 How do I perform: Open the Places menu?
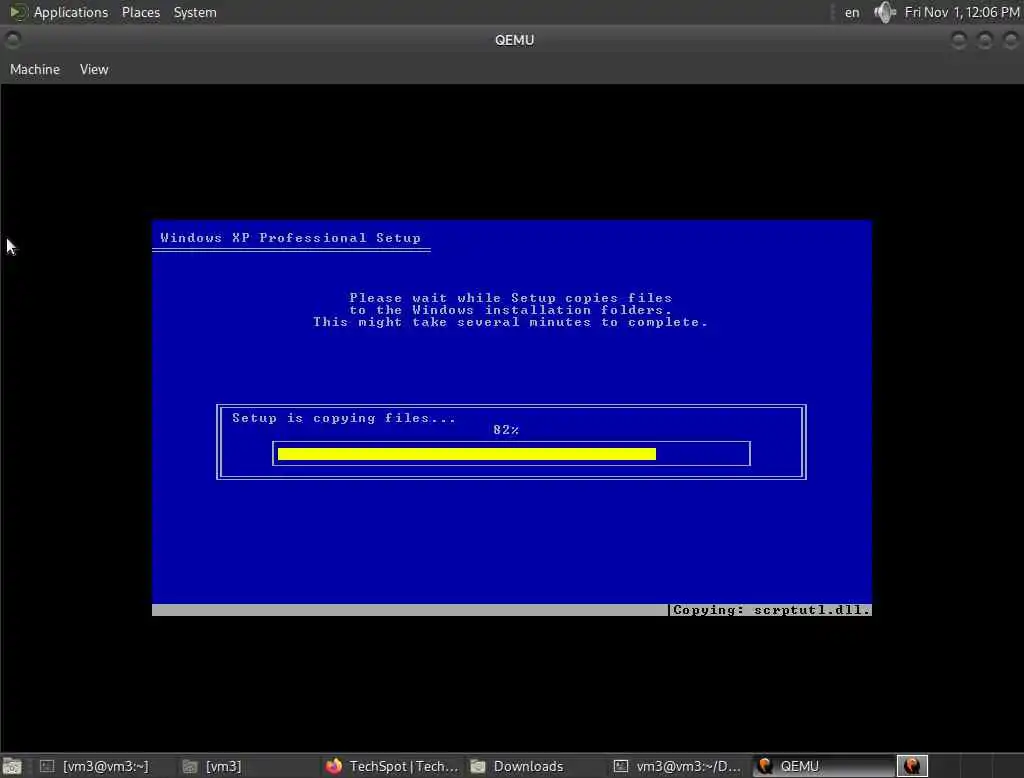pos(140,12)
